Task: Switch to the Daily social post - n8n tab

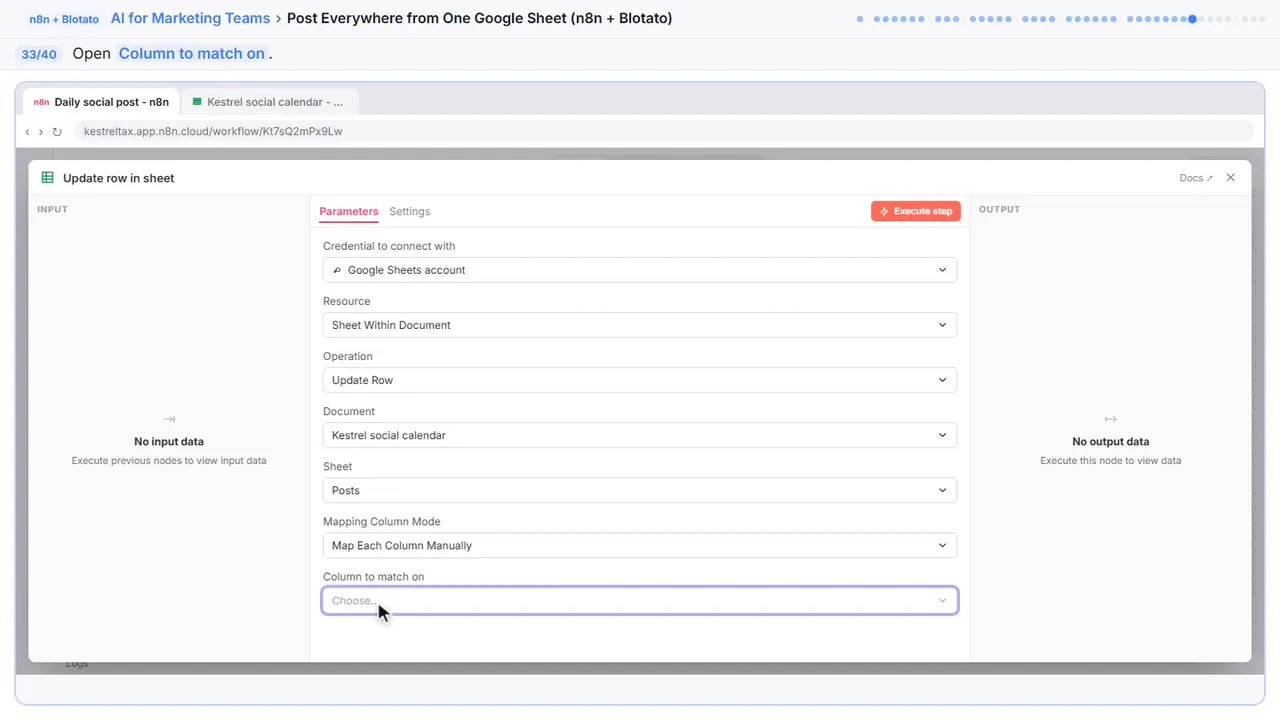Action: click(101, 102)
